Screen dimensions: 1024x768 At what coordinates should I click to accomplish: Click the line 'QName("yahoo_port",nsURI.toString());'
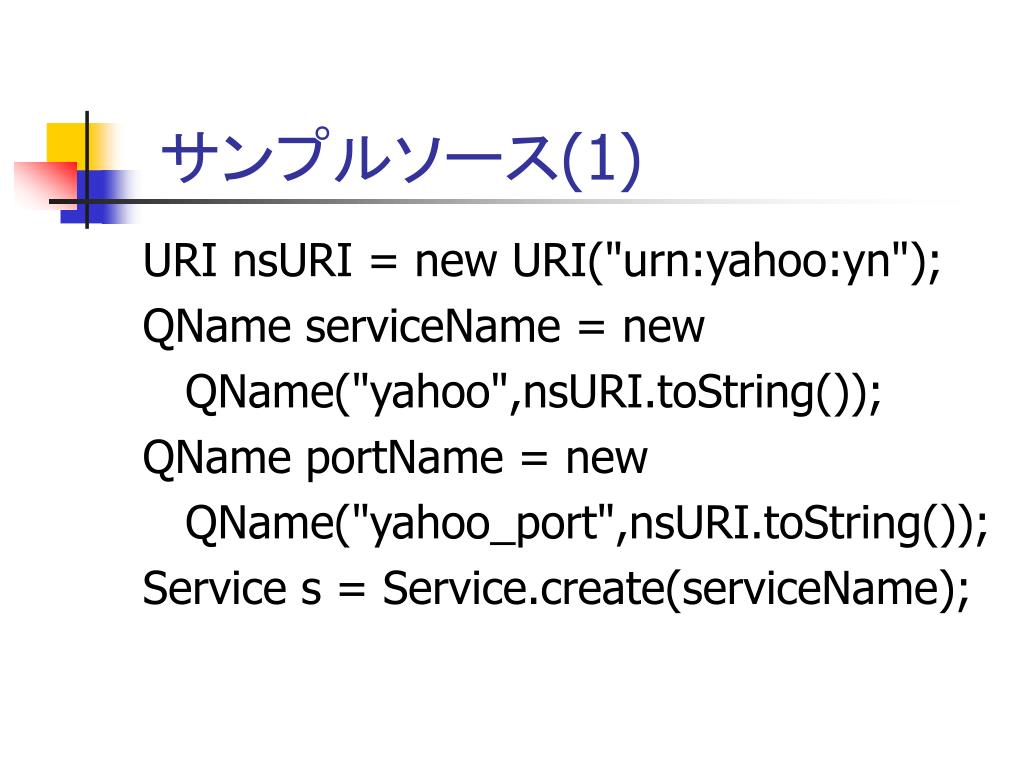587,524
